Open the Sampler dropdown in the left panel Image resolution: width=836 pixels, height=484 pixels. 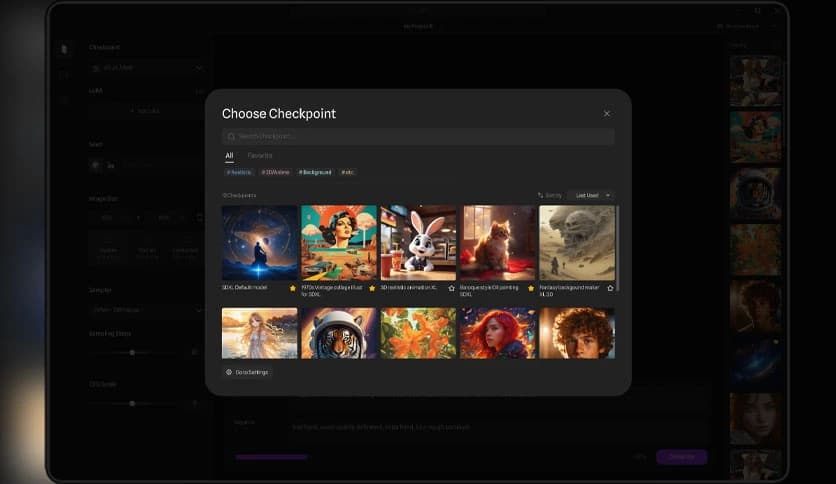pos(147,309)
